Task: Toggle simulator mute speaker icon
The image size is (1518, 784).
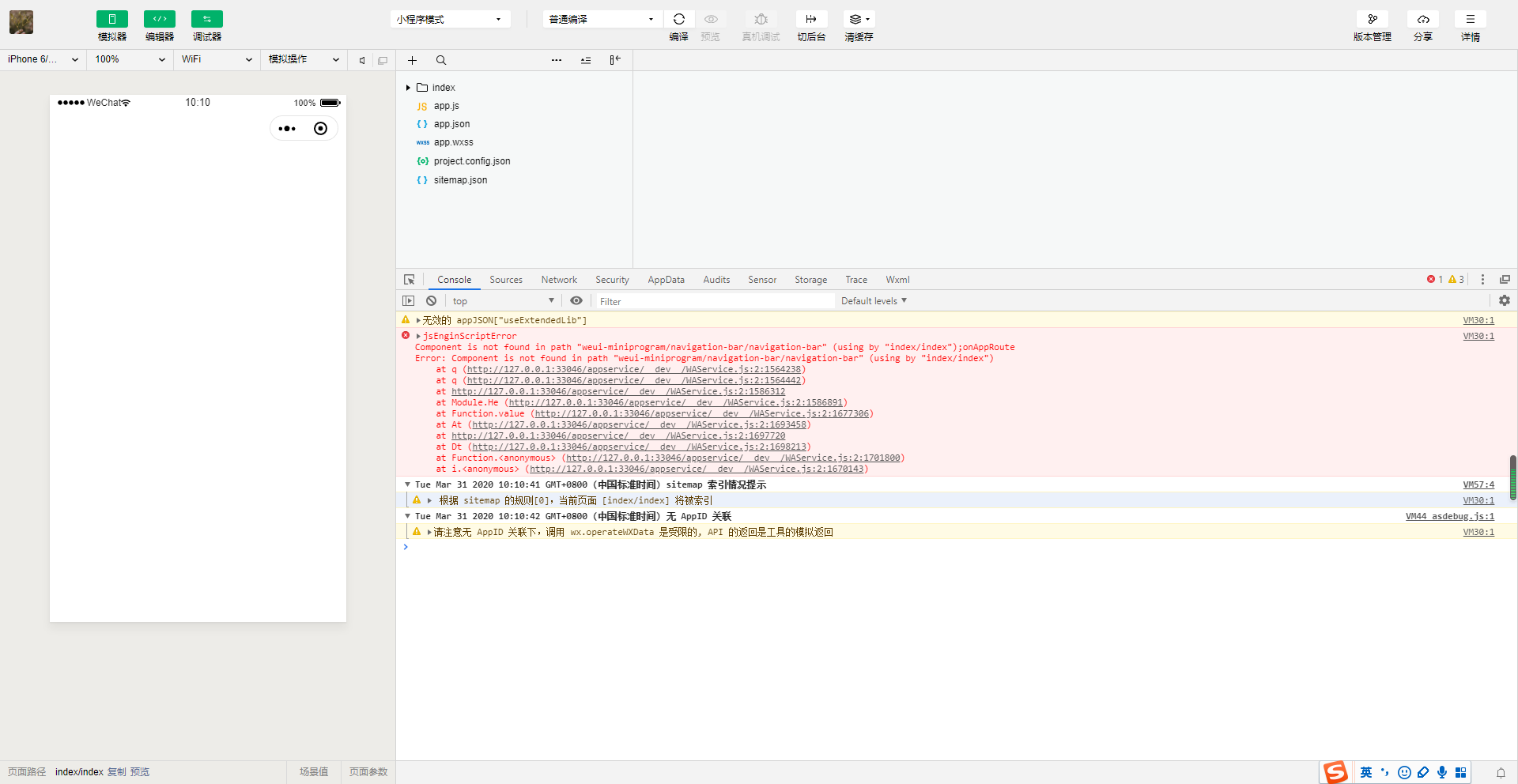Action: click(x=362, y=60)
